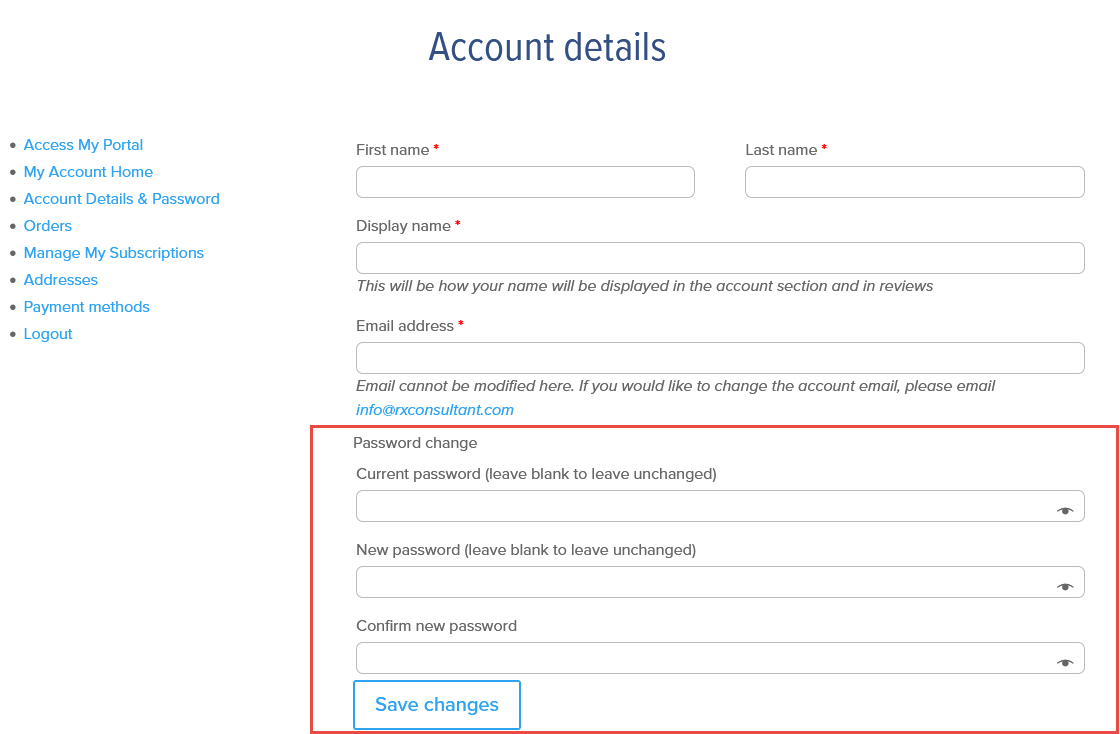
Task: Click the Save changes button
Action: 436,705
